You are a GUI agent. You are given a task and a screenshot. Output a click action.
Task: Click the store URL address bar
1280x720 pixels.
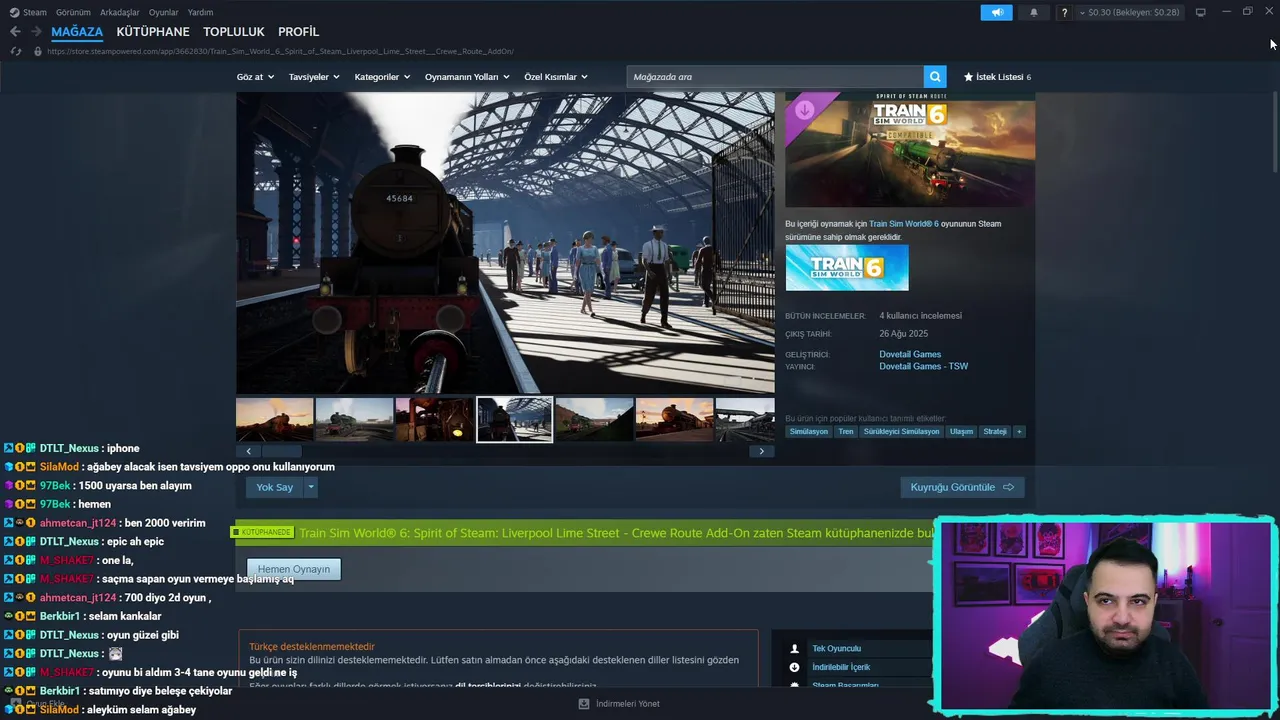[280, 51]
